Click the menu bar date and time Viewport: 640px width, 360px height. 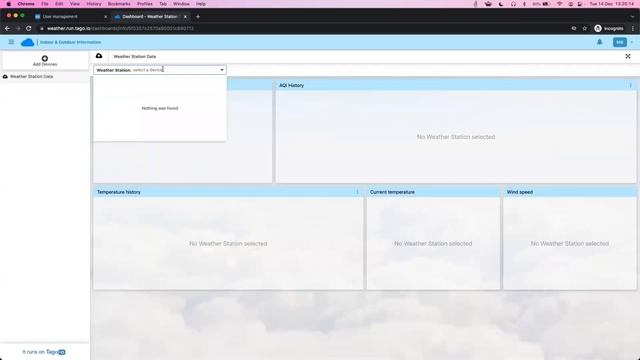coord(611,4)
